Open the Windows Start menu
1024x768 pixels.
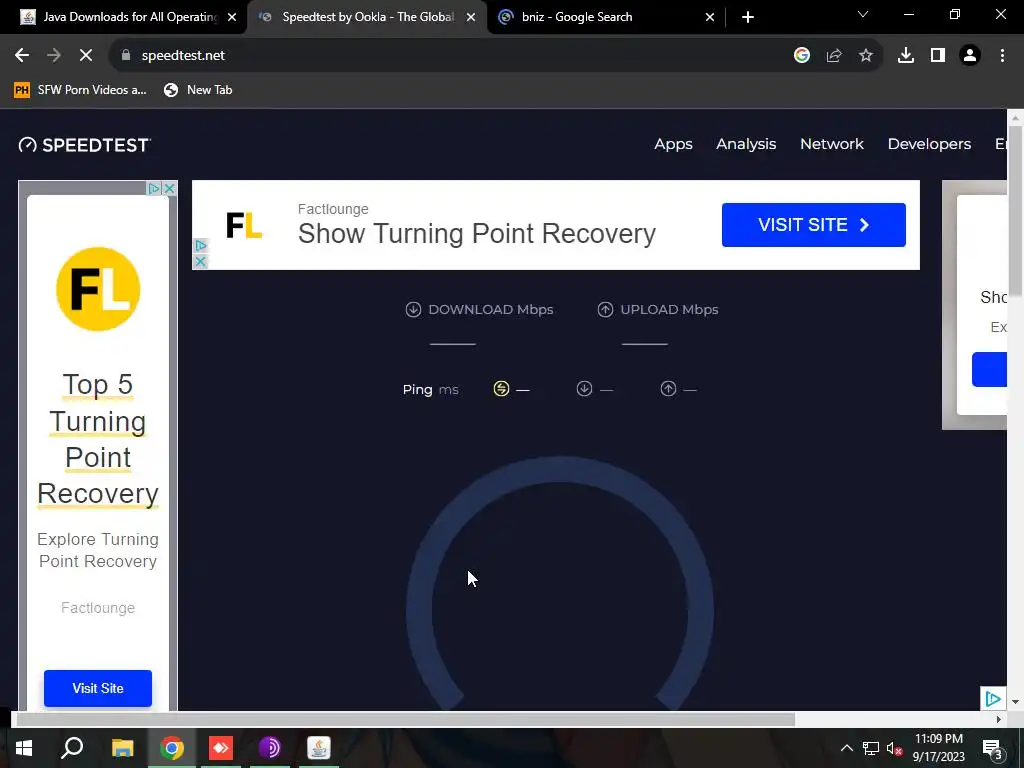coord(24,748)
